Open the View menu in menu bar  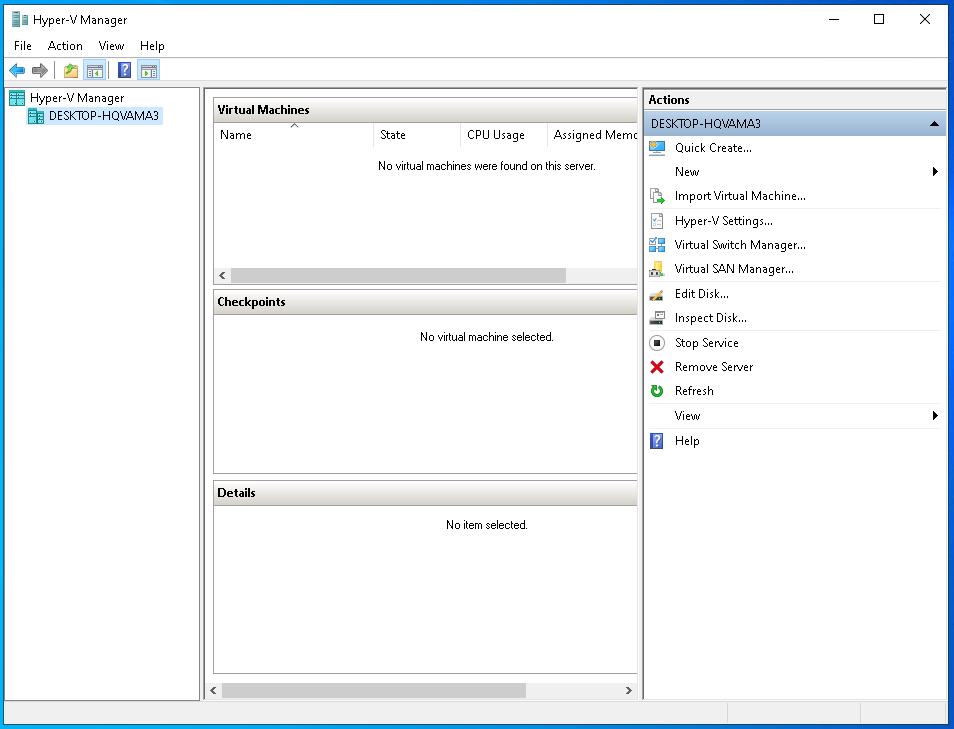(x=111, y=46)
